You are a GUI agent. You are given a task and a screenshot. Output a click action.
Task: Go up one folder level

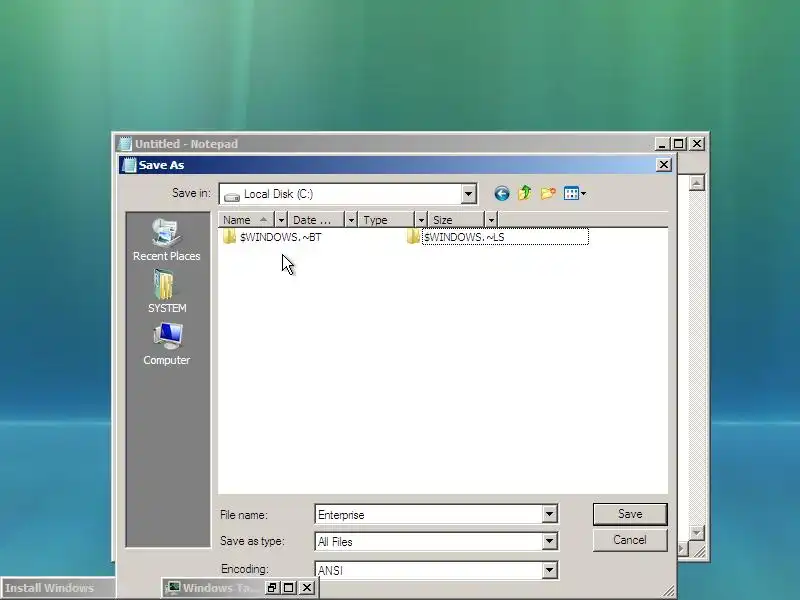(524, 193)
